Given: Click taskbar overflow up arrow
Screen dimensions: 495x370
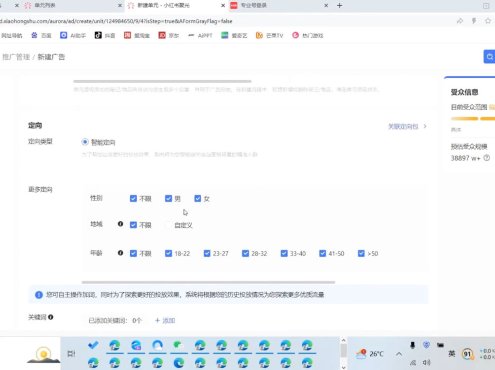Looking at the screenshot, I should coord(343,340).
